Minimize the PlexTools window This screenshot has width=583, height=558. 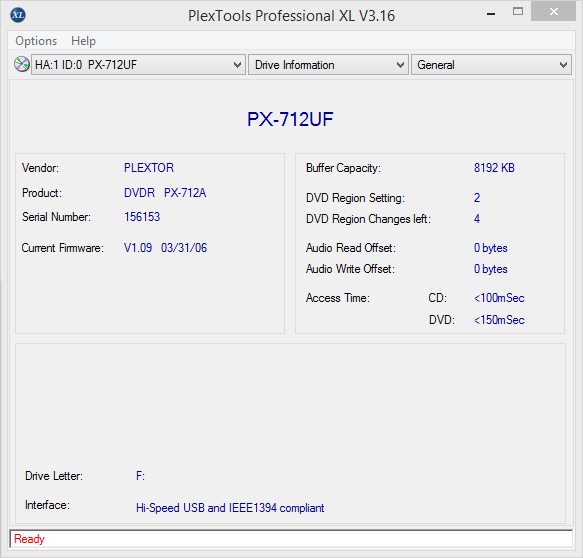(491, 14)
